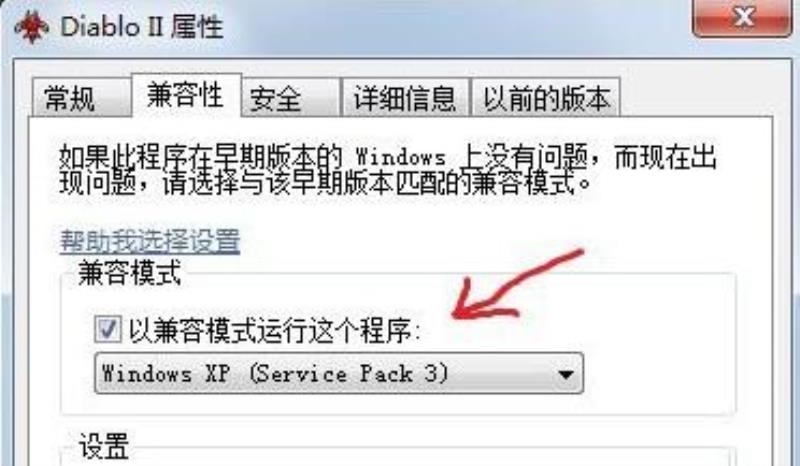Select the 兼容性 tab
Screen dimensions: 800x466
(186, 95)
